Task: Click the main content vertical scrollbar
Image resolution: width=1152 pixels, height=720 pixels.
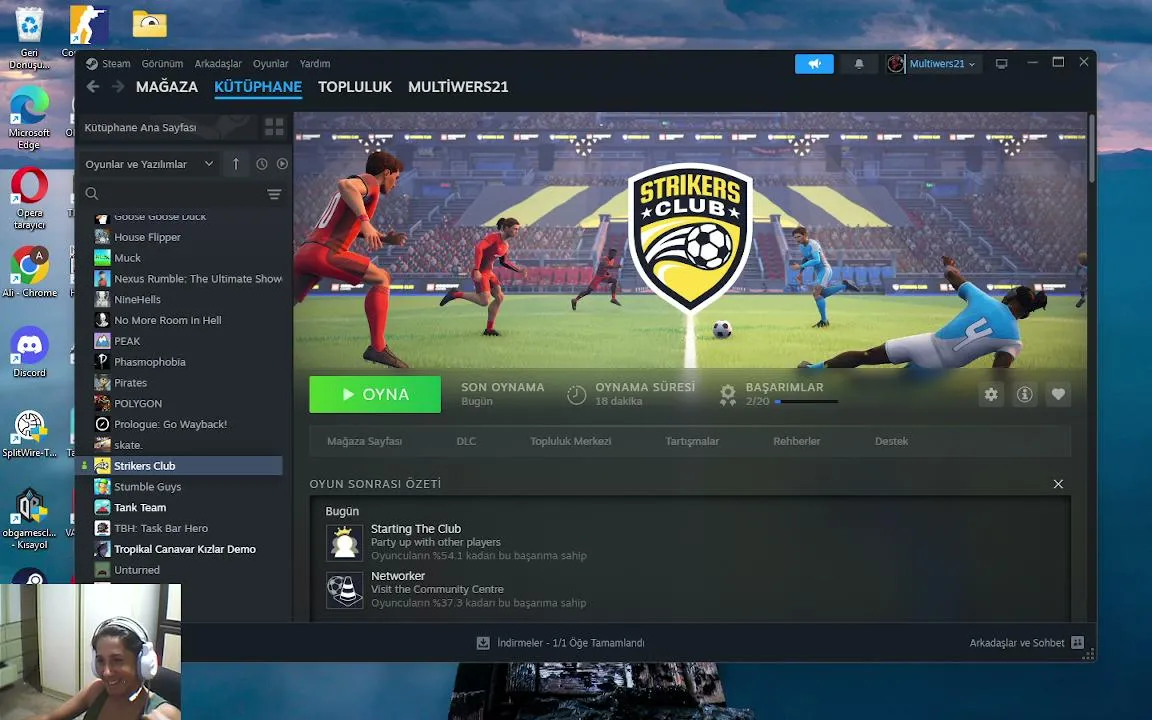Action: 1092,148
